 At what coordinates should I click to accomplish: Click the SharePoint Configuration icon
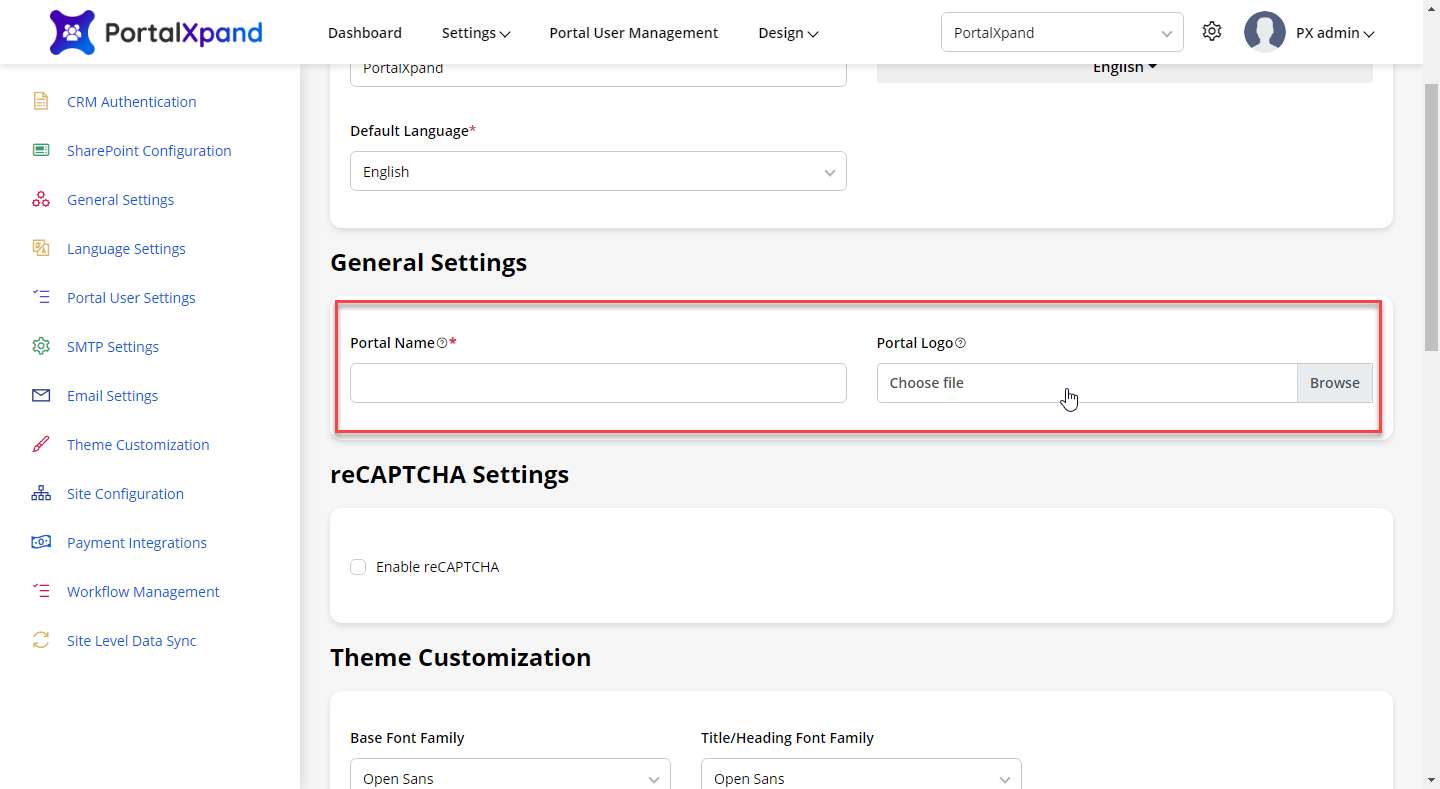[x=41, y=151]
